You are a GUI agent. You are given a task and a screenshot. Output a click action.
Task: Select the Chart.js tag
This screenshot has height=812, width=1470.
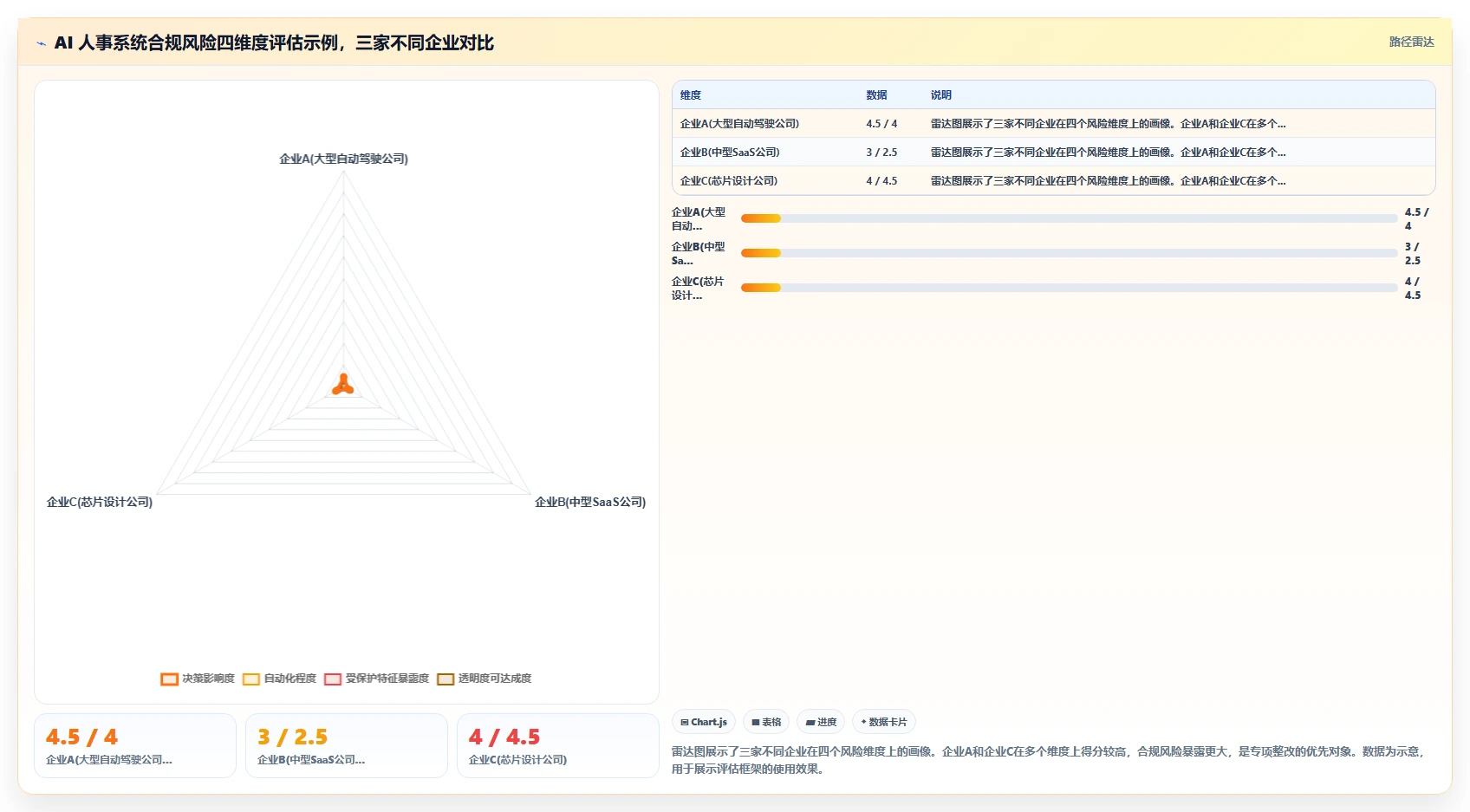click(704, 722)
